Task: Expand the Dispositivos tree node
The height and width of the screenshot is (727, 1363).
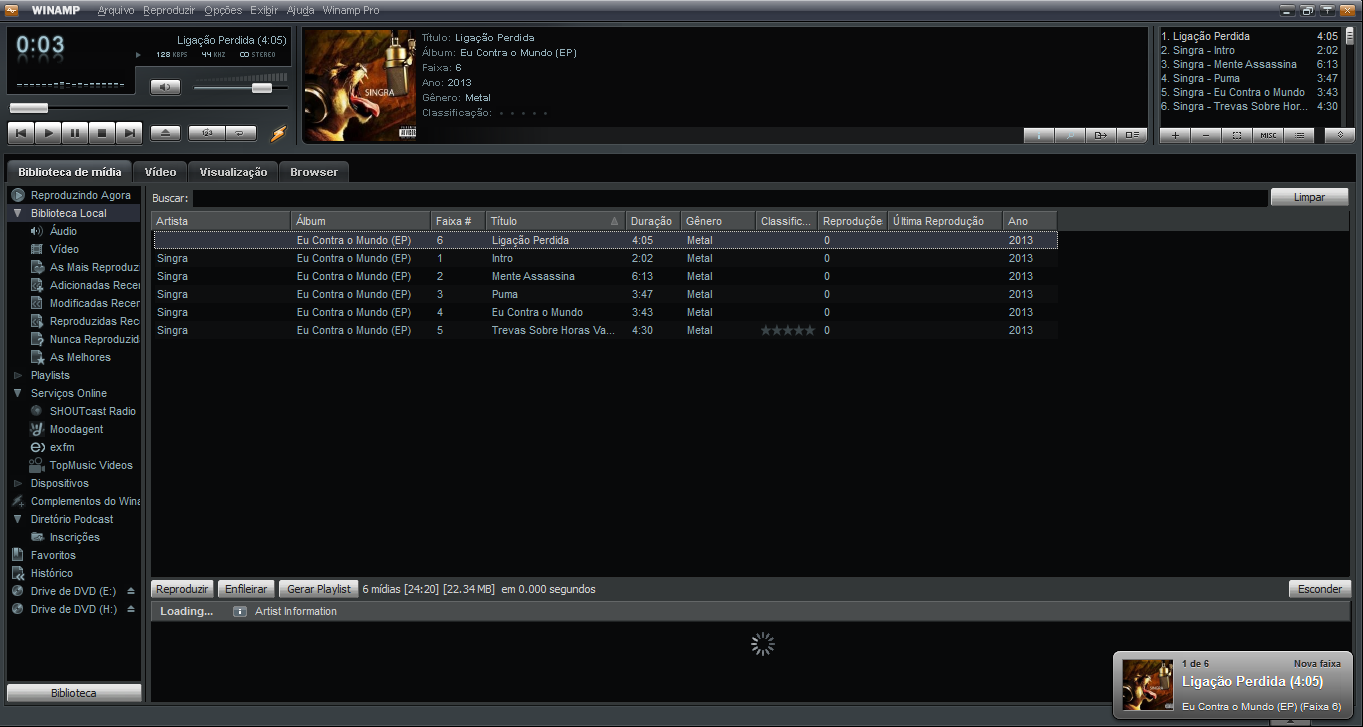Action: (18, 483)
